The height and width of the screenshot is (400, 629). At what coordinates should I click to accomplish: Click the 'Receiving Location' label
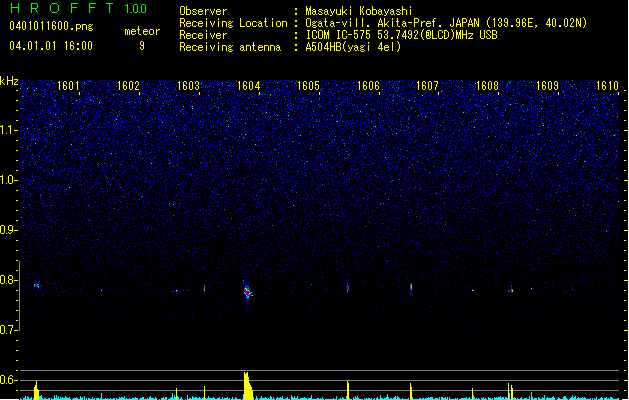233,23
